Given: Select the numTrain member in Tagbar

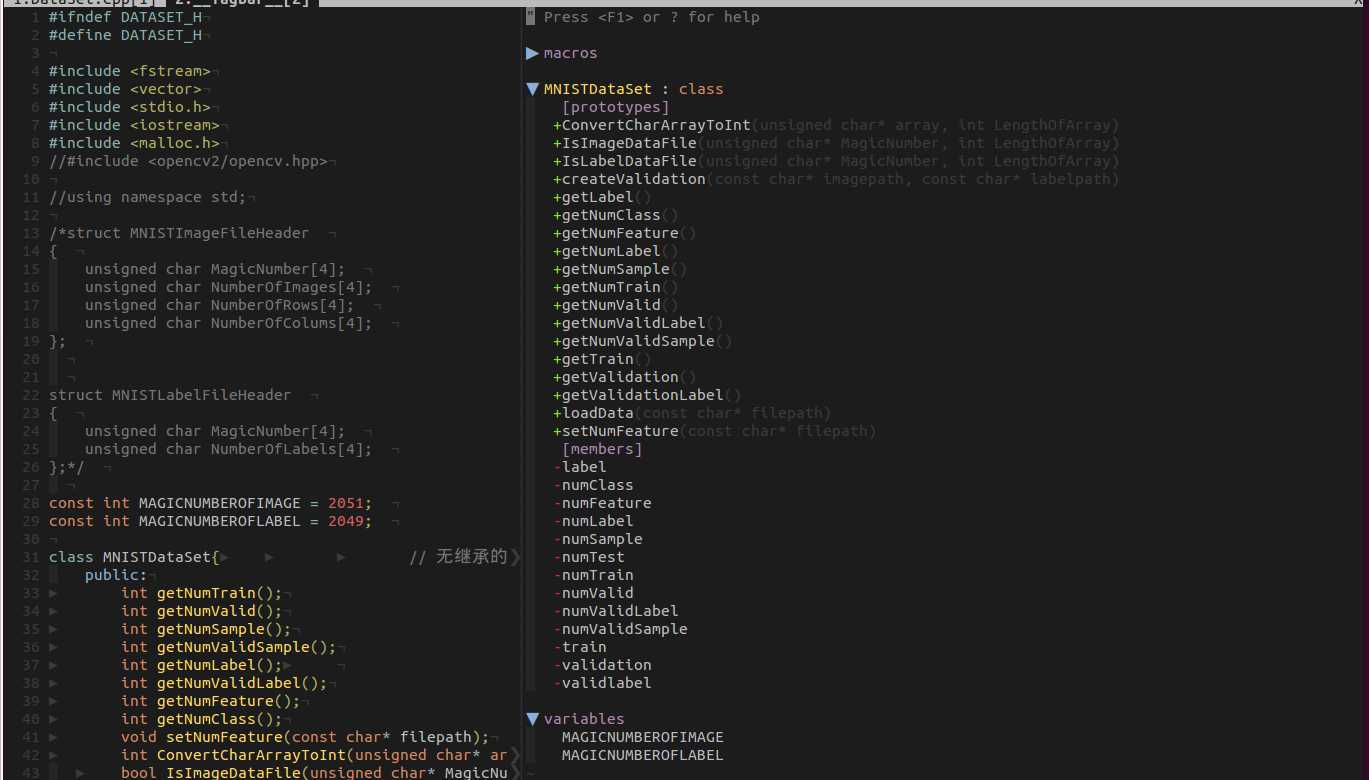Looking at the screenshot, I should 597,575.
